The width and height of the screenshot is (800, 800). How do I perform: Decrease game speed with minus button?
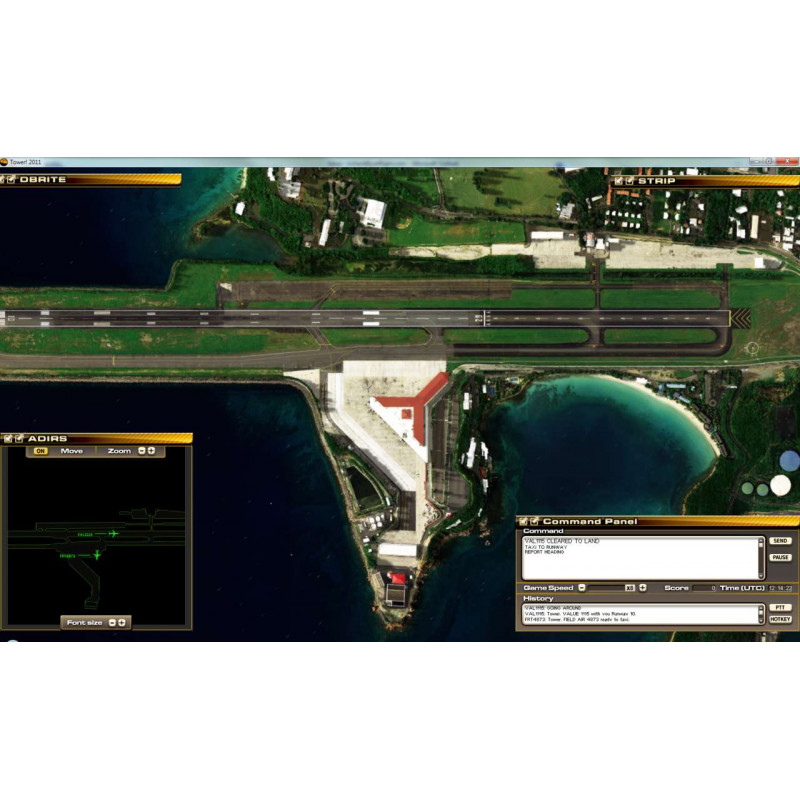[582, 588]
